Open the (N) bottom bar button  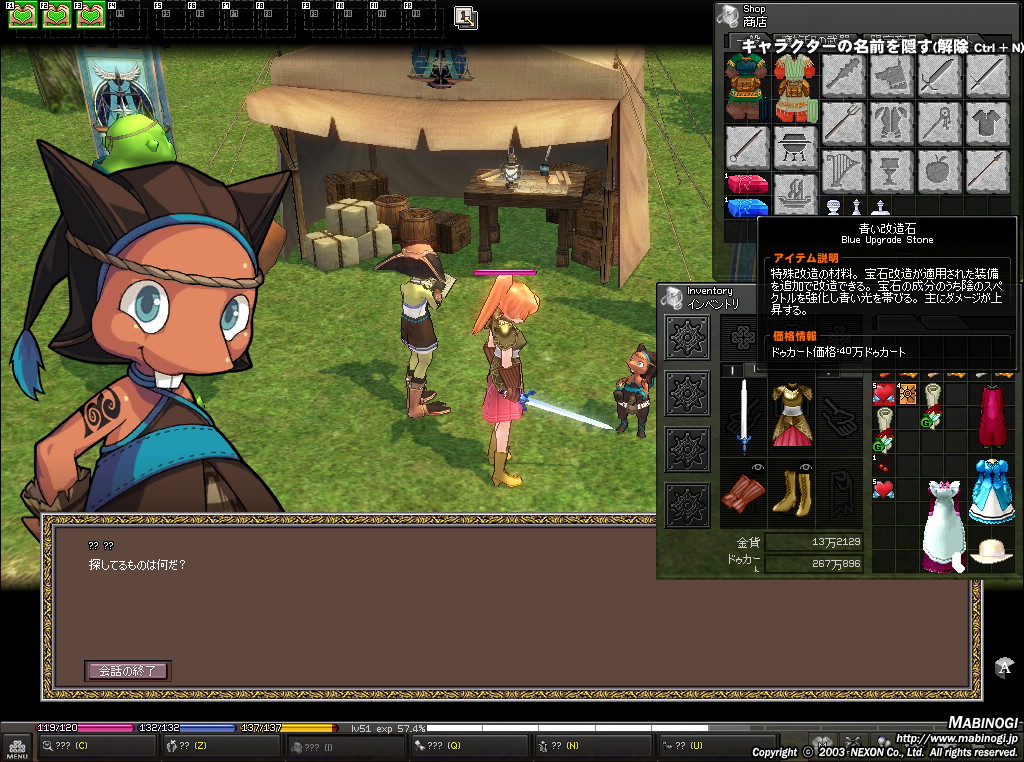pos(593,746)
